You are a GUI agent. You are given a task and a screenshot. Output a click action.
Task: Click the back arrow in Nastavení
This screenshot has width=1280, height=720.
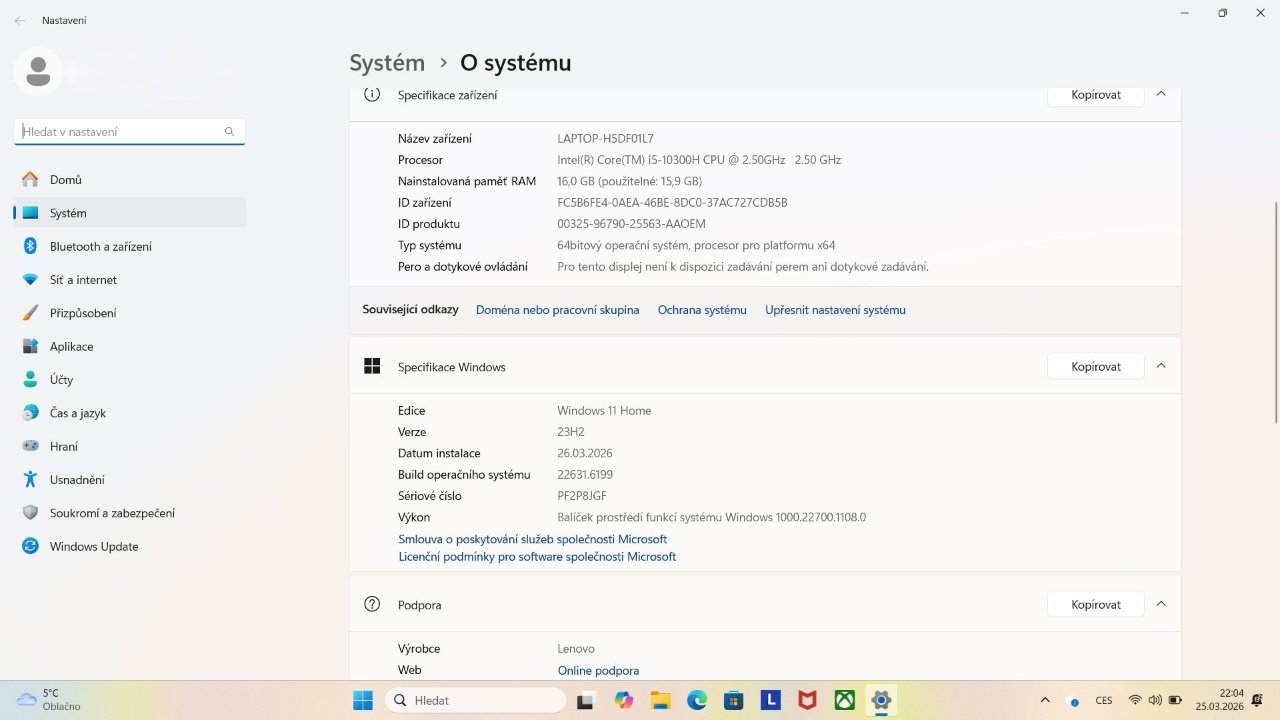coord(20,20)
